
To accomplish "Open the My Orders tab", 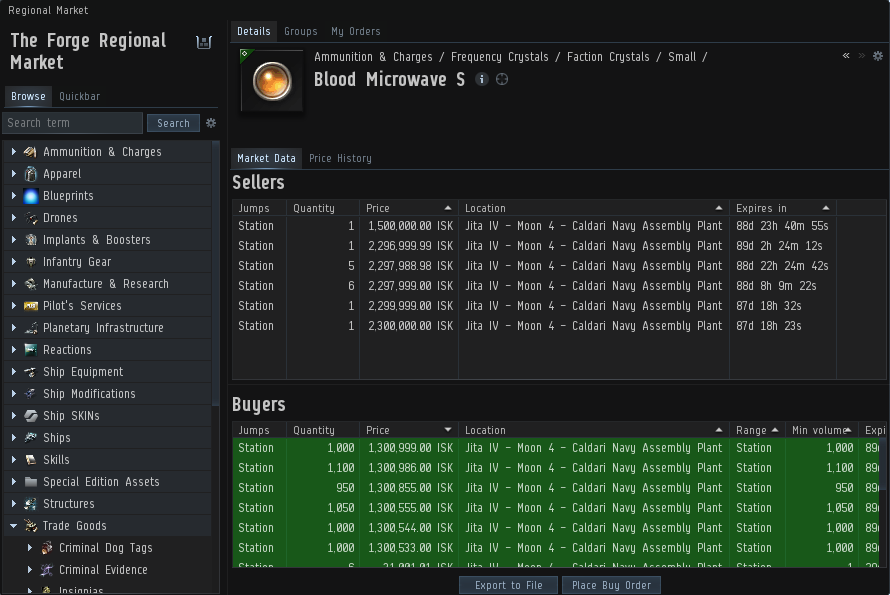I will (x=355, y=31).
